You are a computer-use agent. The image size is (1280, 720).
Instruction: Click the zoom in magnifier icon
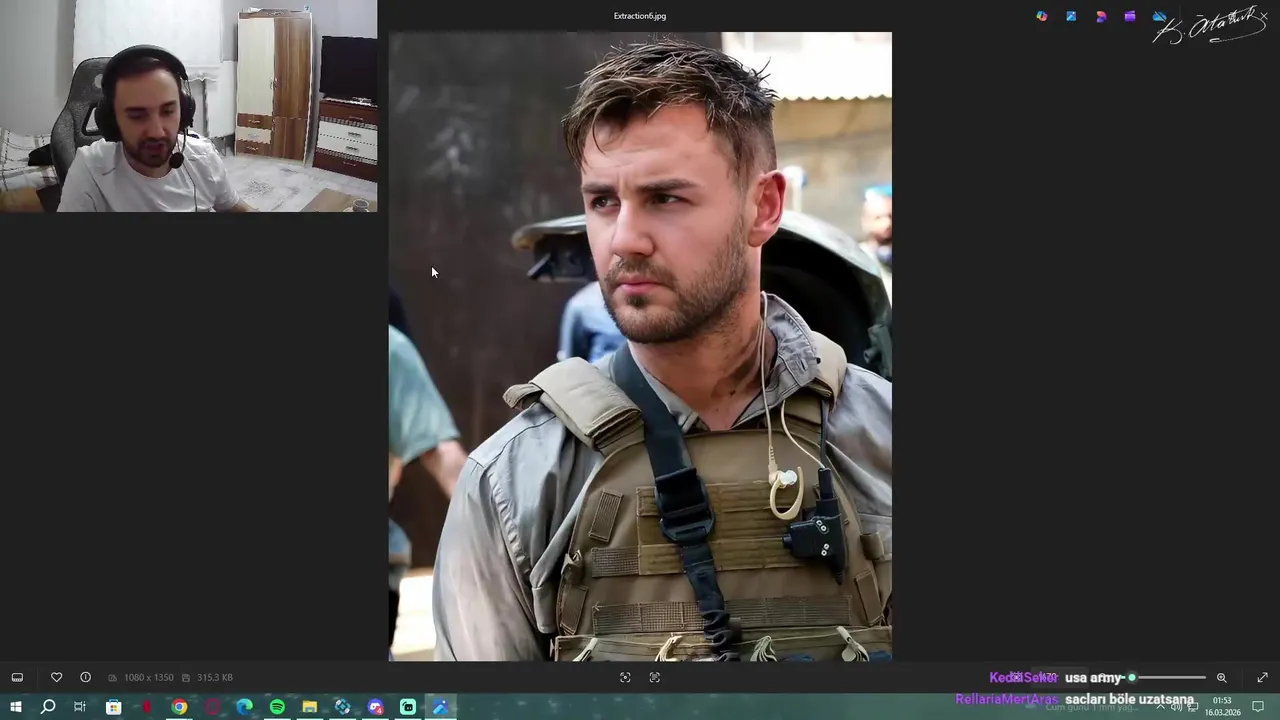(x=1221, y=678)
